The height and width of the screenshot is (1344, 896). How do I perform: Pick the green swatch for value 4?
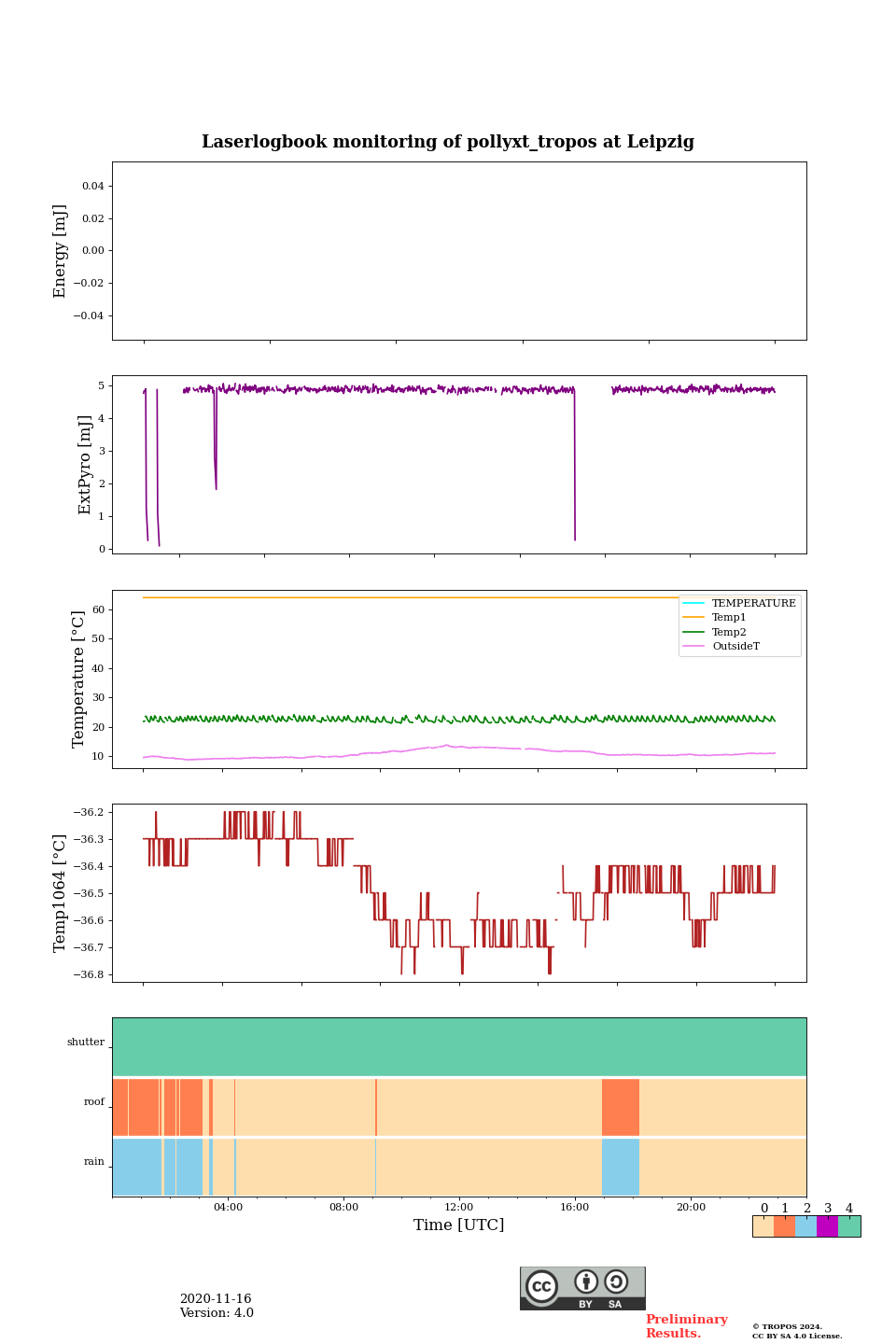click(x=849, y=1226)
